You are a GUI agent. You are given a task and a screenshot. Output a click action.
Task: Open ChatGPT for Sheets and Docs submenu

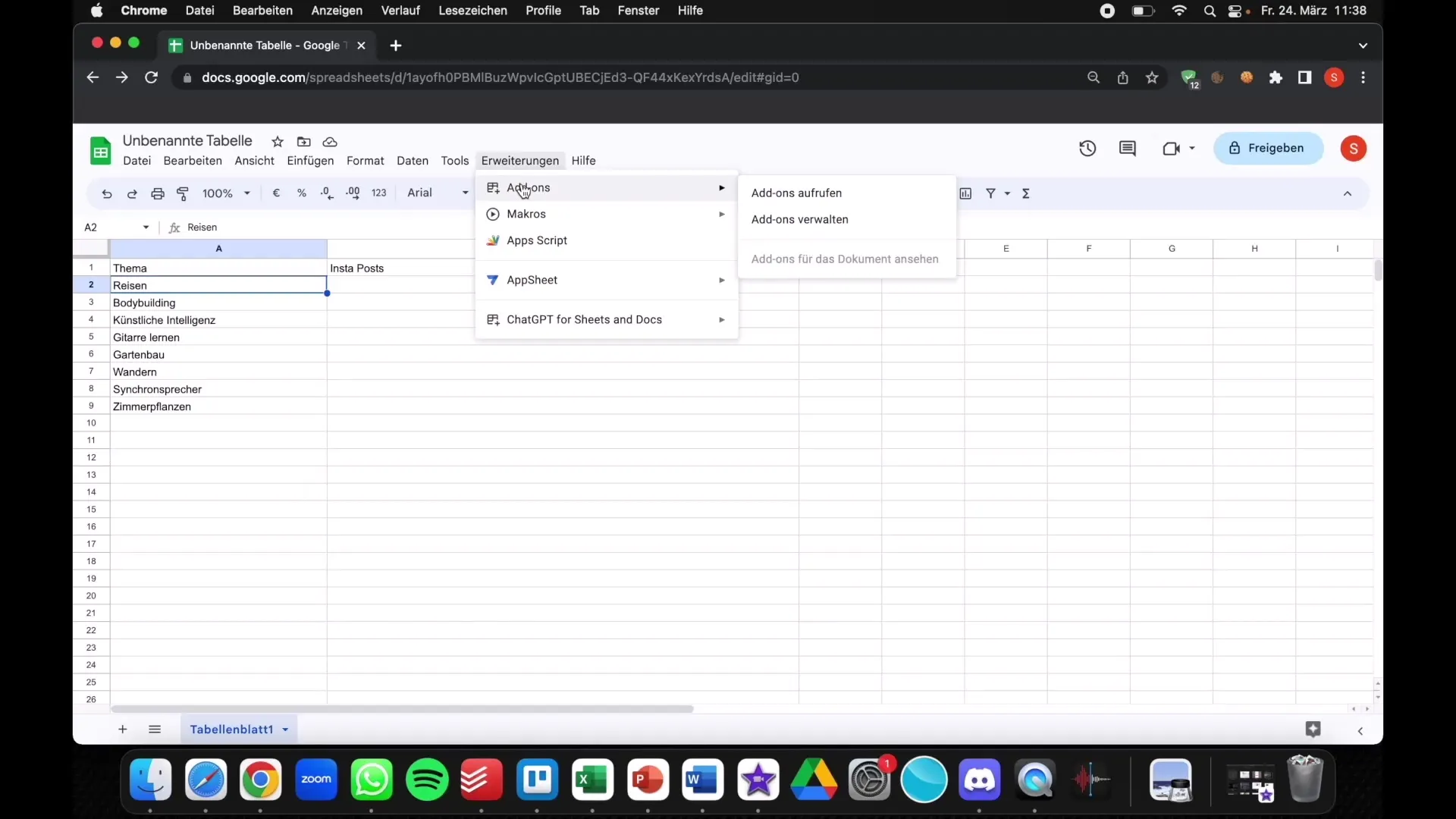click(607, 320)
